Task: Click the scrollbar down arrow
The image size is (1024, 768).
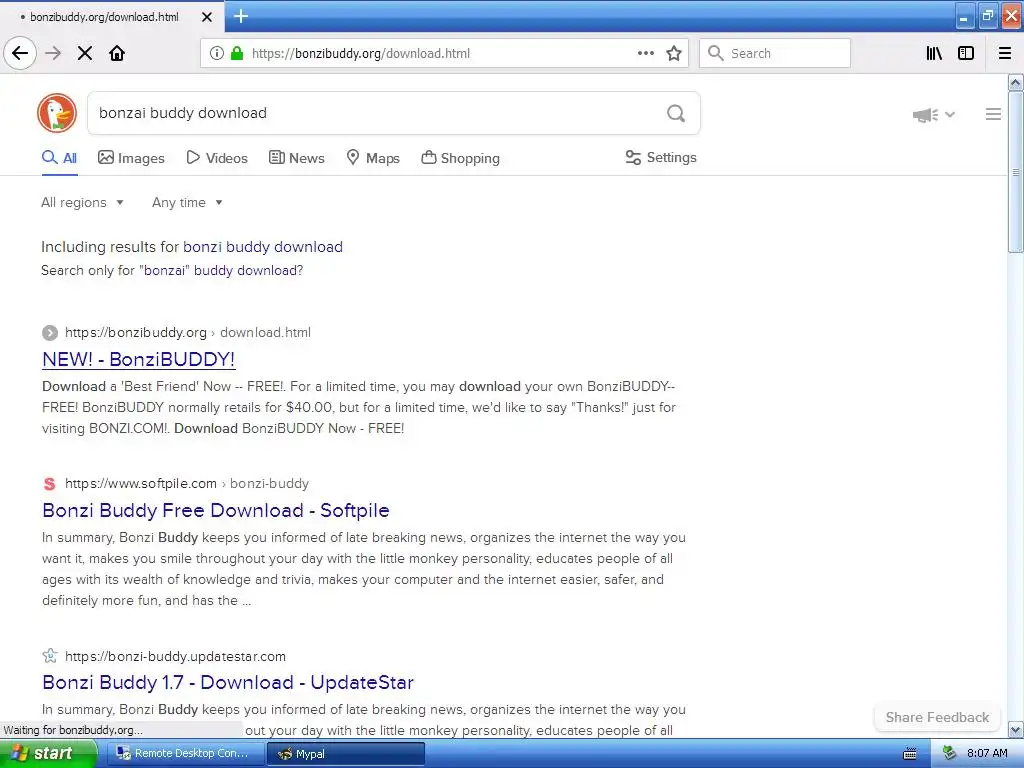Action: coord(1015,729)
